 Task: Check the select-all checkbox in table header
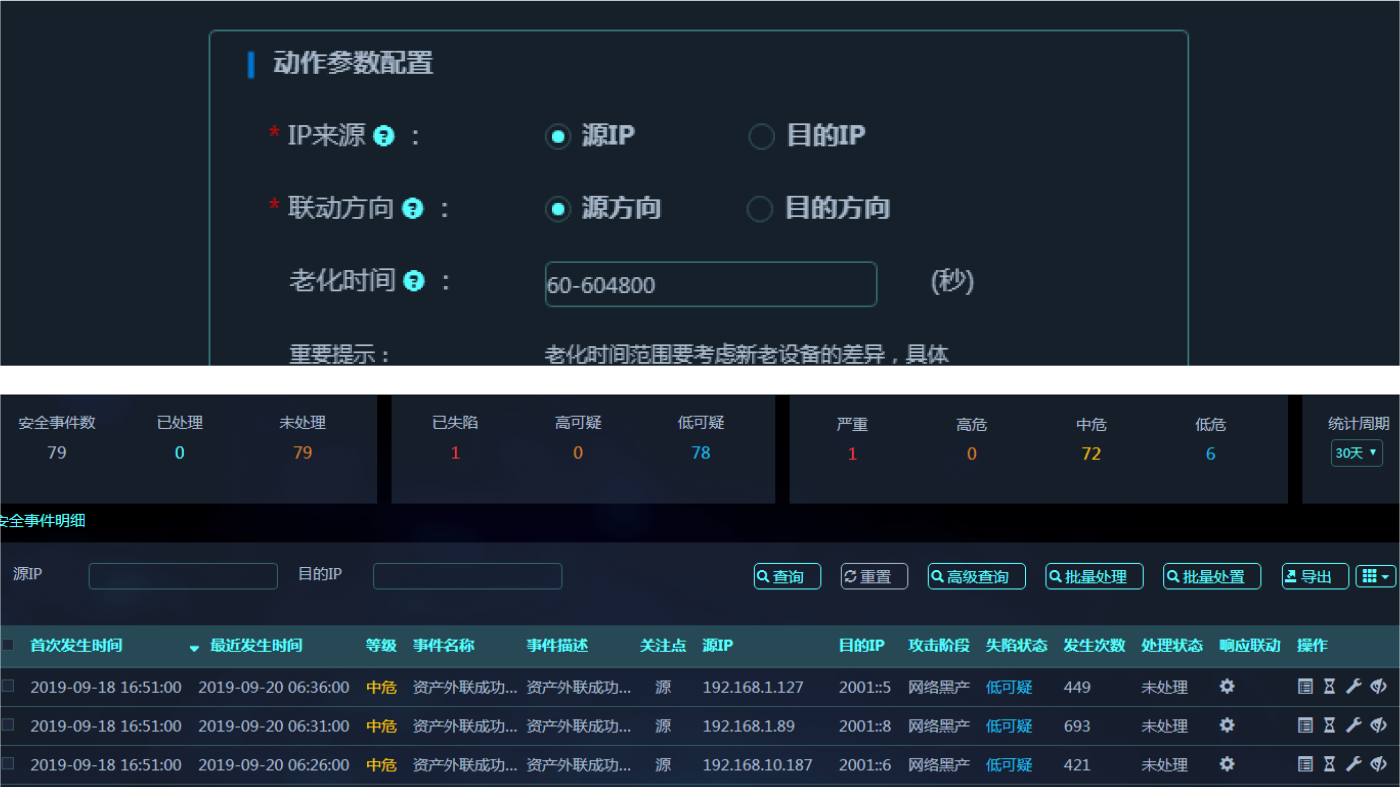tap(8, 645)
